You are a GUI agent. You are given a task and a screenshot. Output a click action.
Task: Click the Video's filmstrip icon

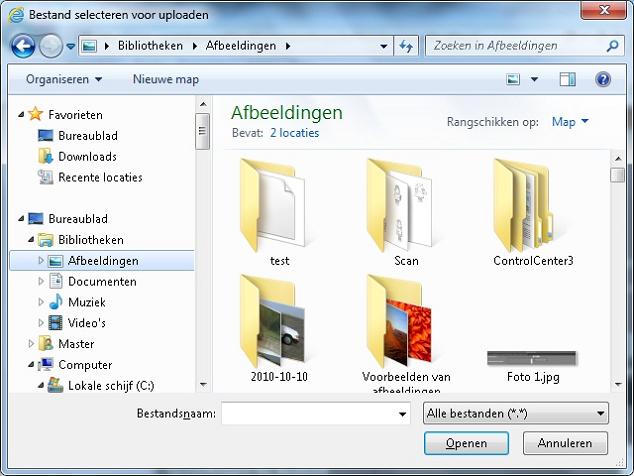coord(55,323)
